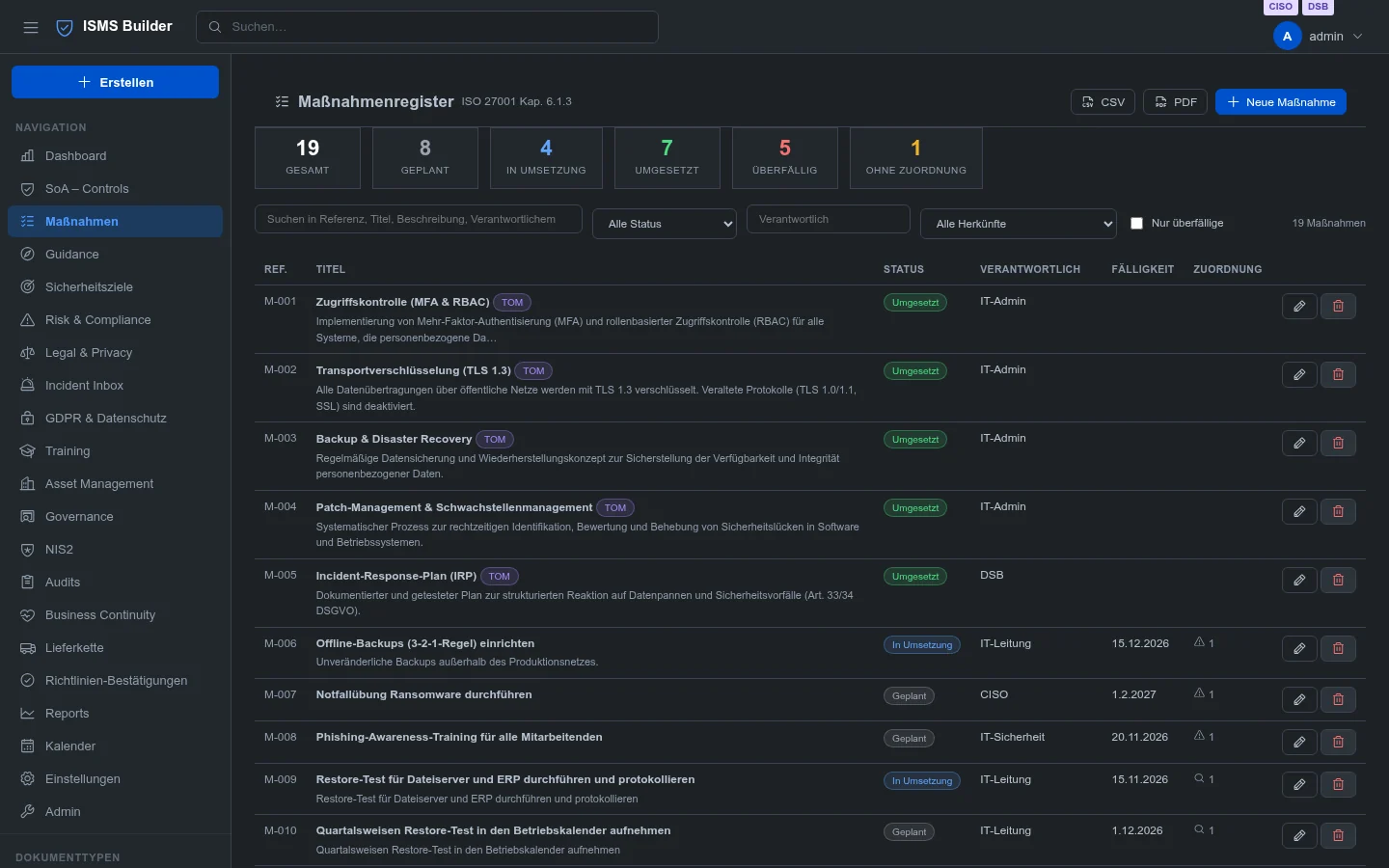Click the admin avatar circle

click(1287, 36)
